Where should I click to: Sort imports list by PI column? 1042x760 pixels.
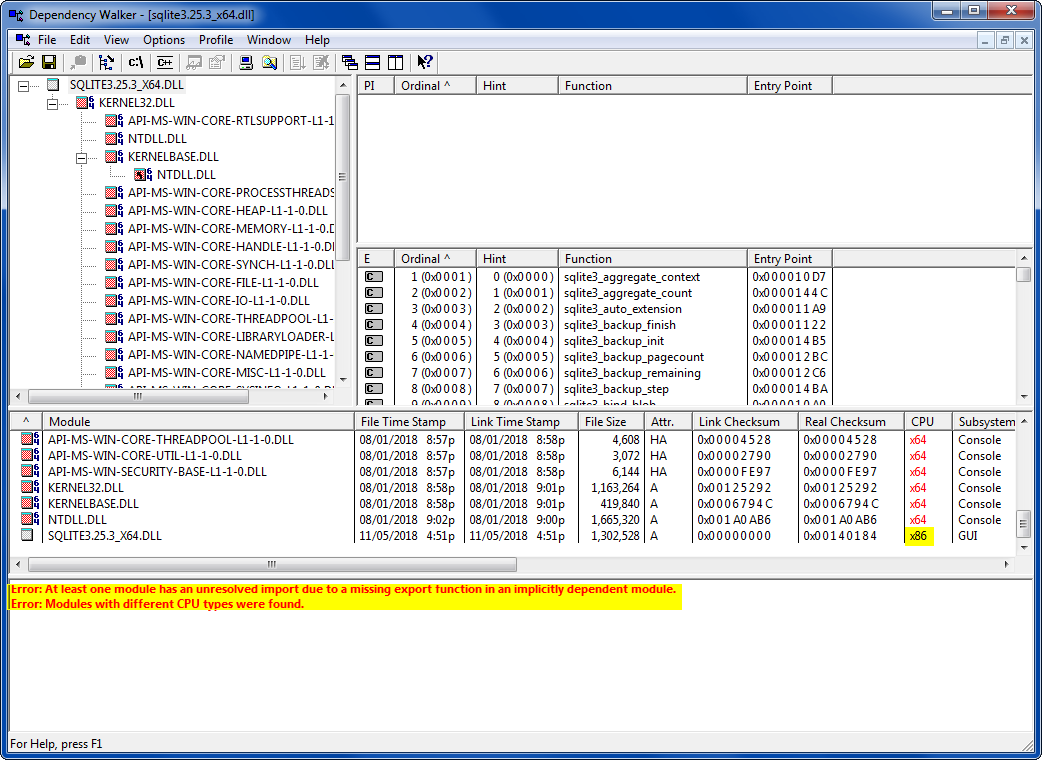click(376, 86)
